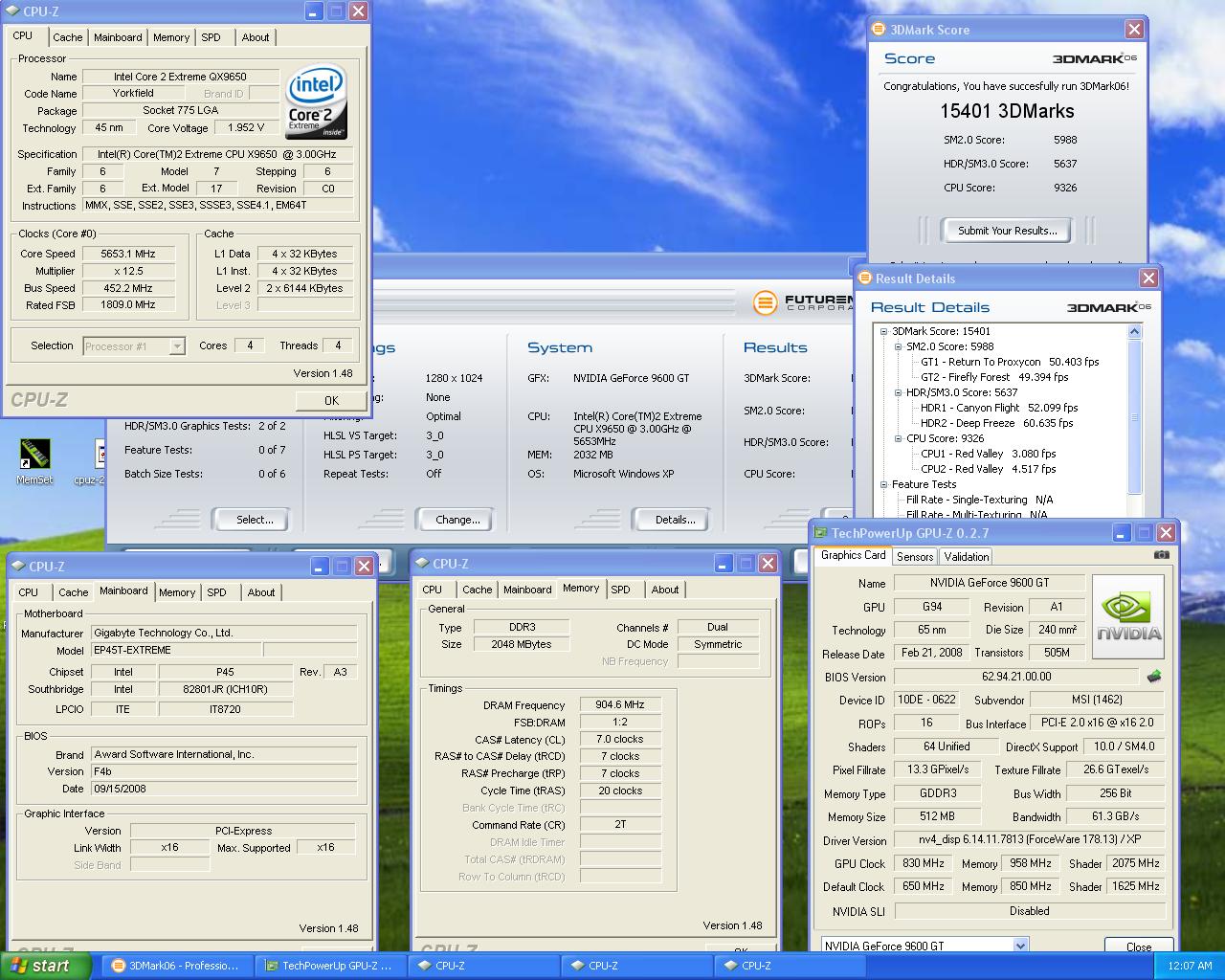The image size is (1225, 980).
Task: Select CPU1 - Red Valley row
Action: 989,454
